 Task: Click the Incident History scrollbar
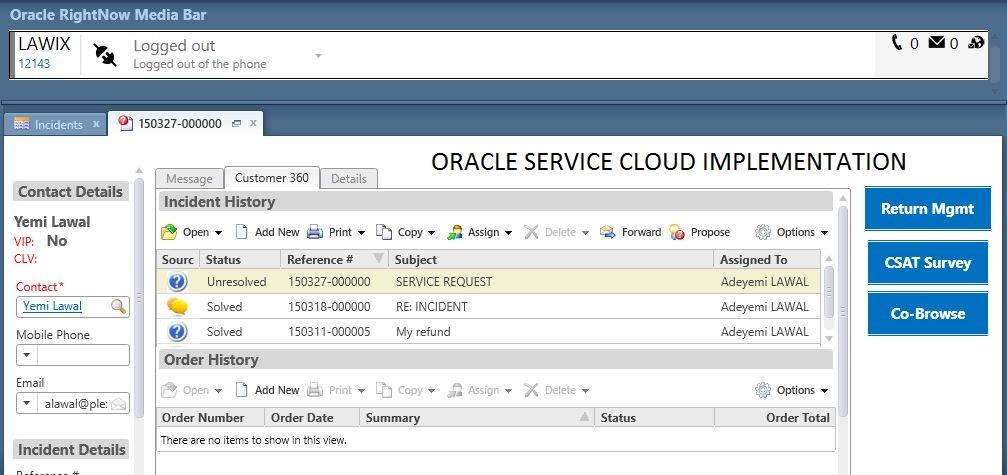pyautogui.click(x=828, y=291)
